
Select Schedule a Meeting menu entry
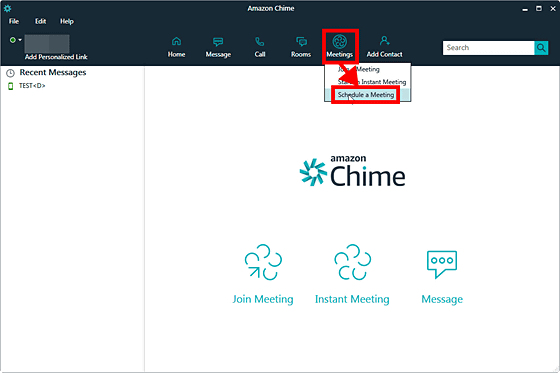(368, 95)
